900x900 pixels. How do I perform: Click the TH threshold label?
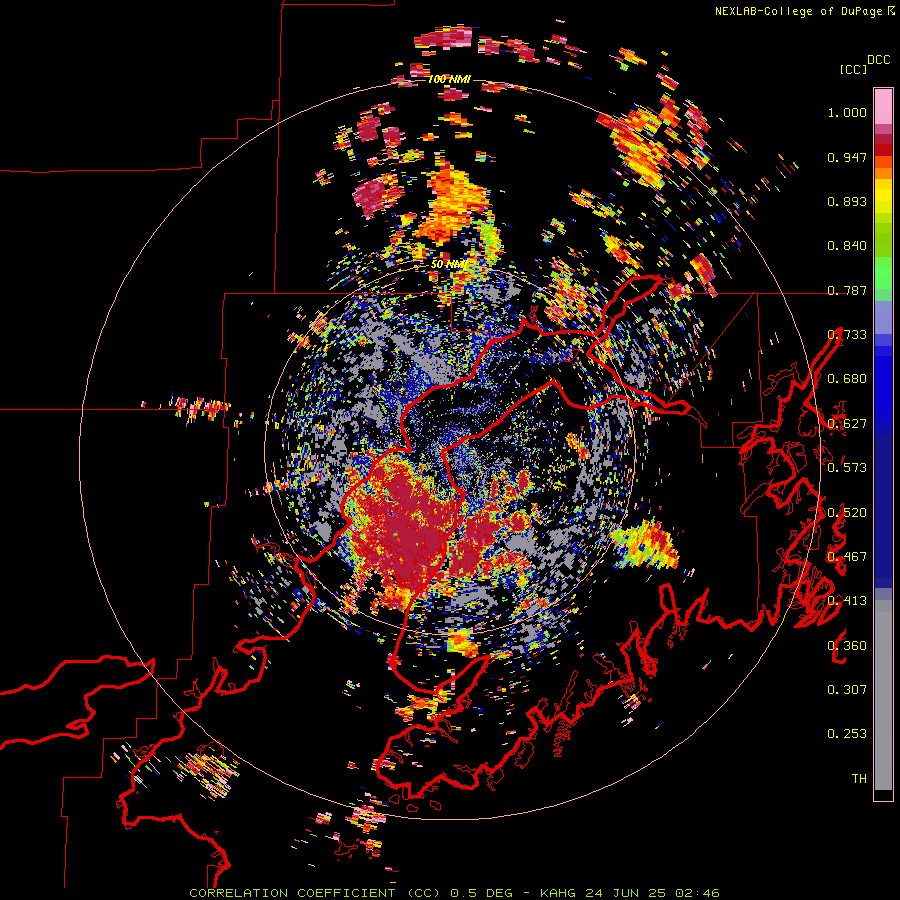[859, 779]
